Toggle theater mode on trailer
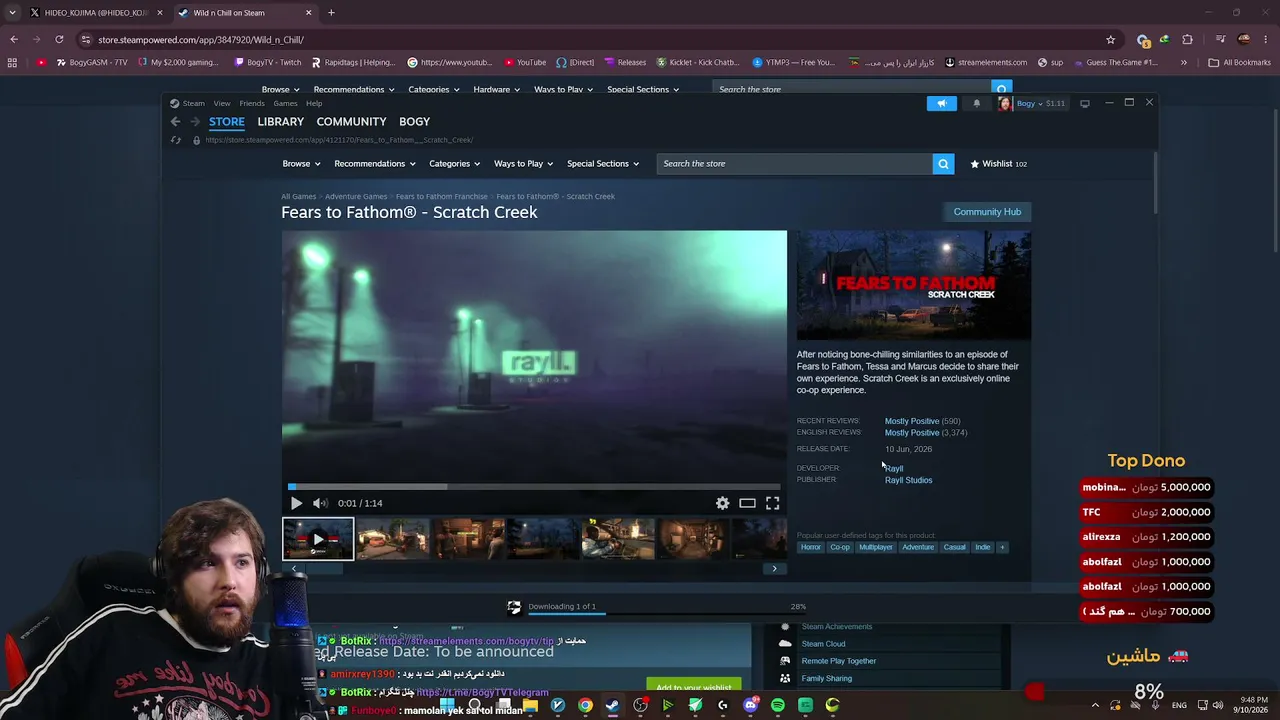The width and height of the screenshot is (1280, 720). point(747,503)
